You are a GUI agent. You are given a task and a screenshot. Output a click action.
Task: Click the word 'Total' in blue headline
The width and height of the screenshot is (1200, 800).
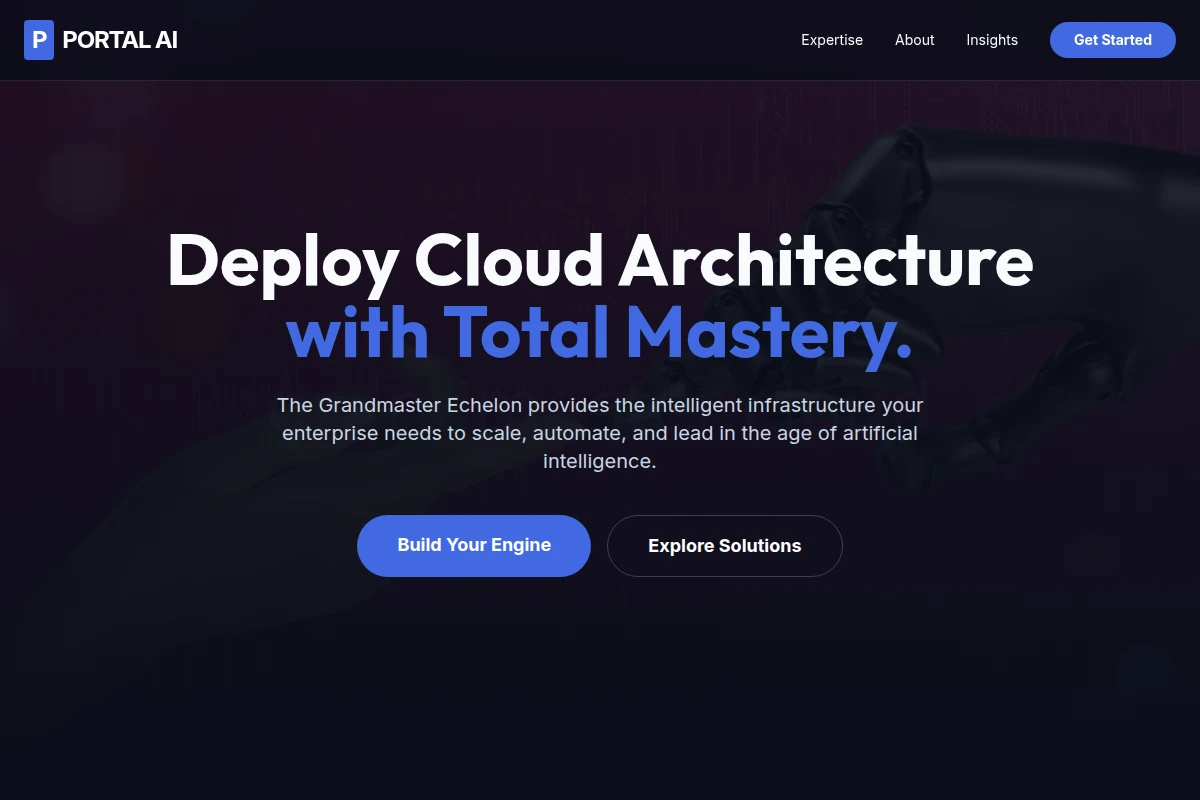coord(527,333)
